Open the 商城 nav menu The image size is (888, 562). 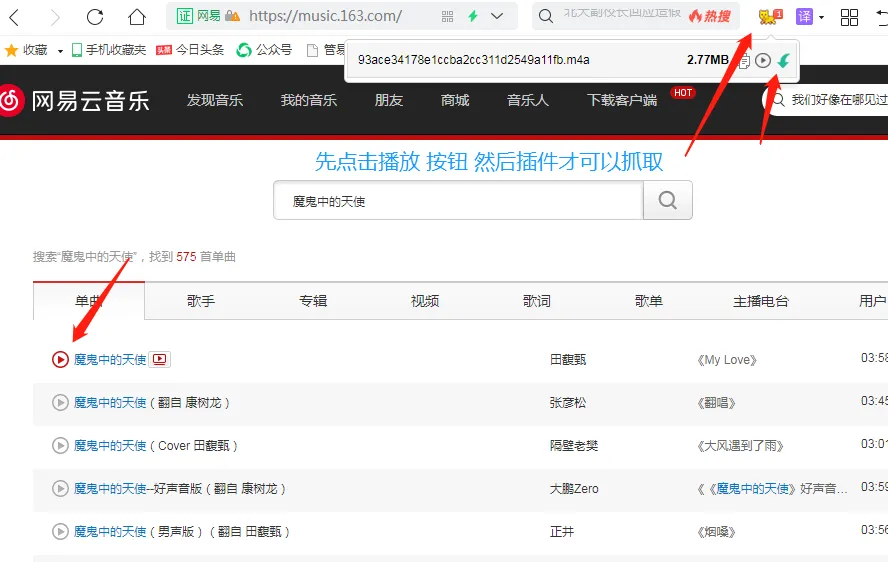click(x=455, y=100)
